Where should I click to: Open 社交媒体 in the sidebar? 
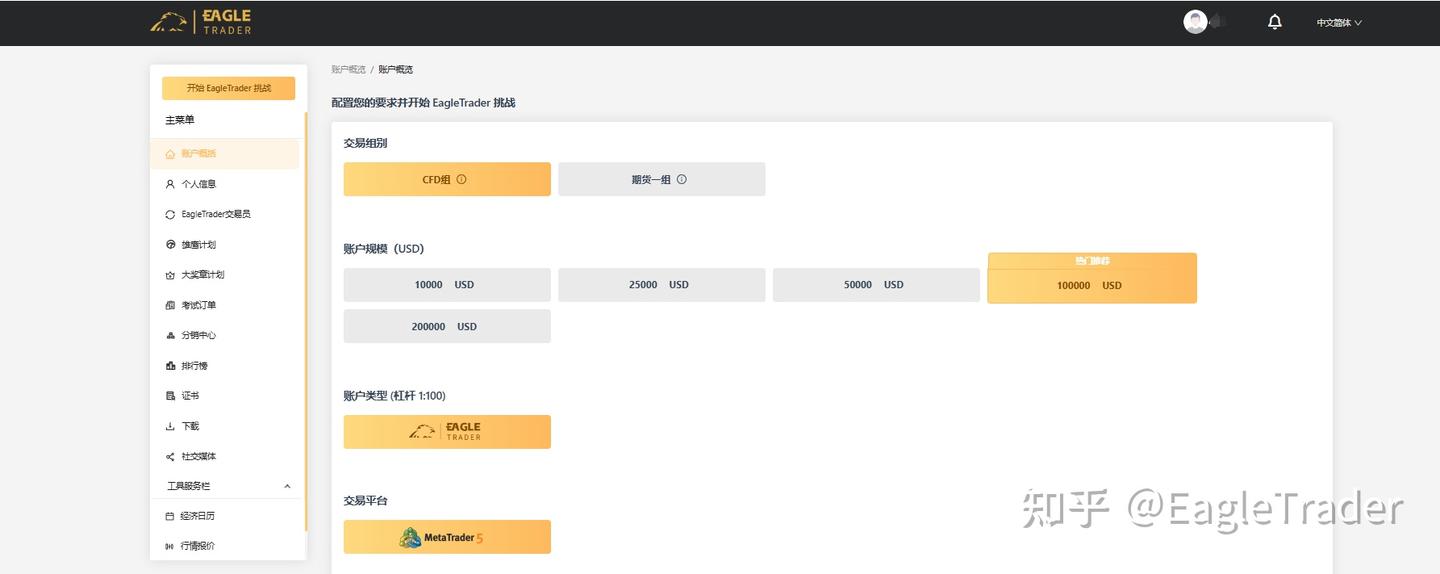pyautogui.click(x=198, y=457)
